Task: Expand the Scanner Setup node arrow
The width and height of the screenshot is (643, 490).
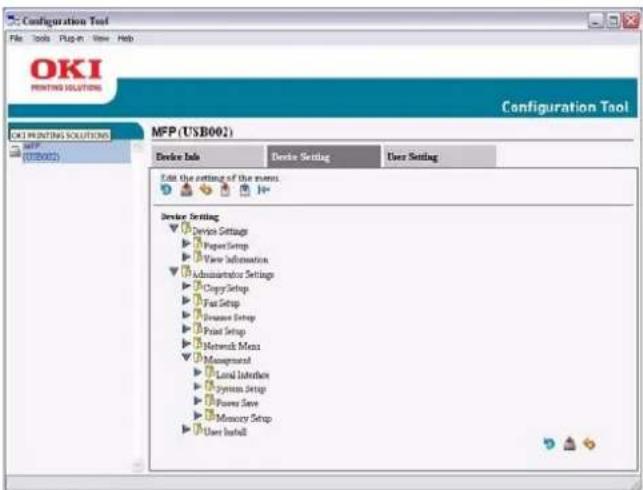Action: click(186, 315)
